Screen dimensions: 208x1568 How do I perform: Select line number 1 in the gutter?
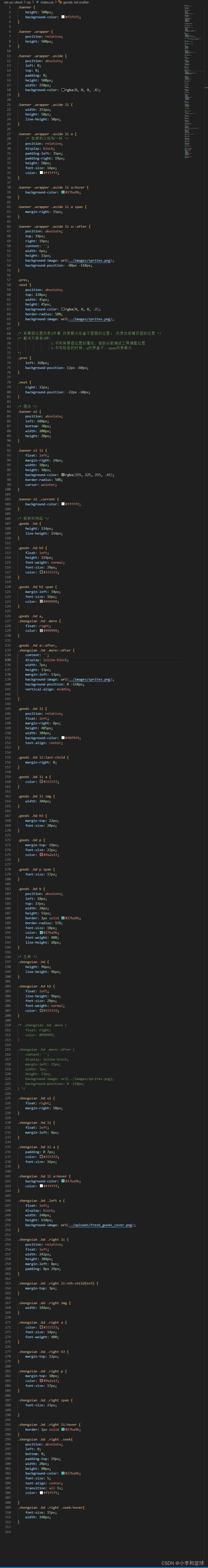pyautogui.click(x=10, y=7)
